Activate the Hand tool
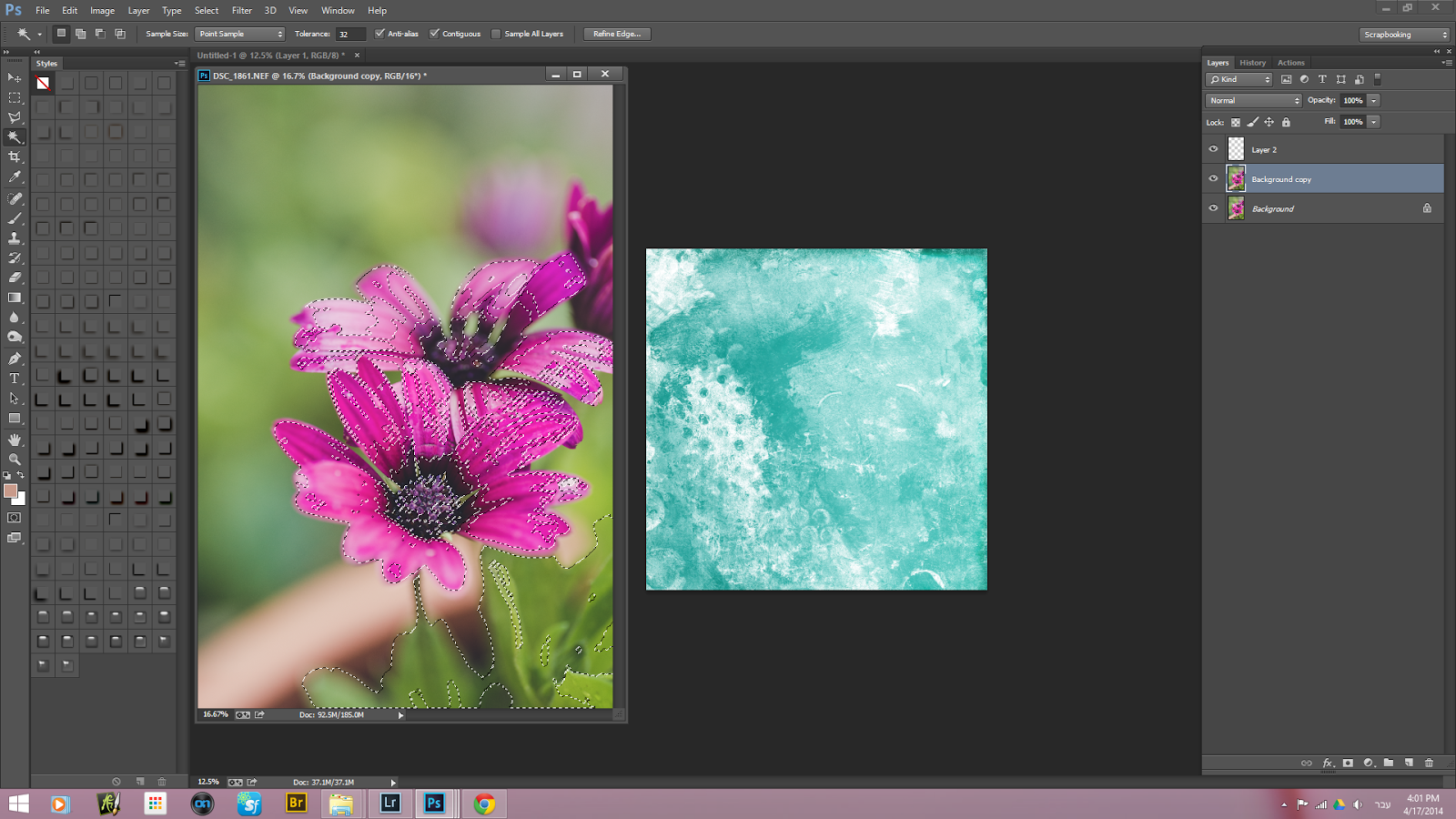 [15, 440]
